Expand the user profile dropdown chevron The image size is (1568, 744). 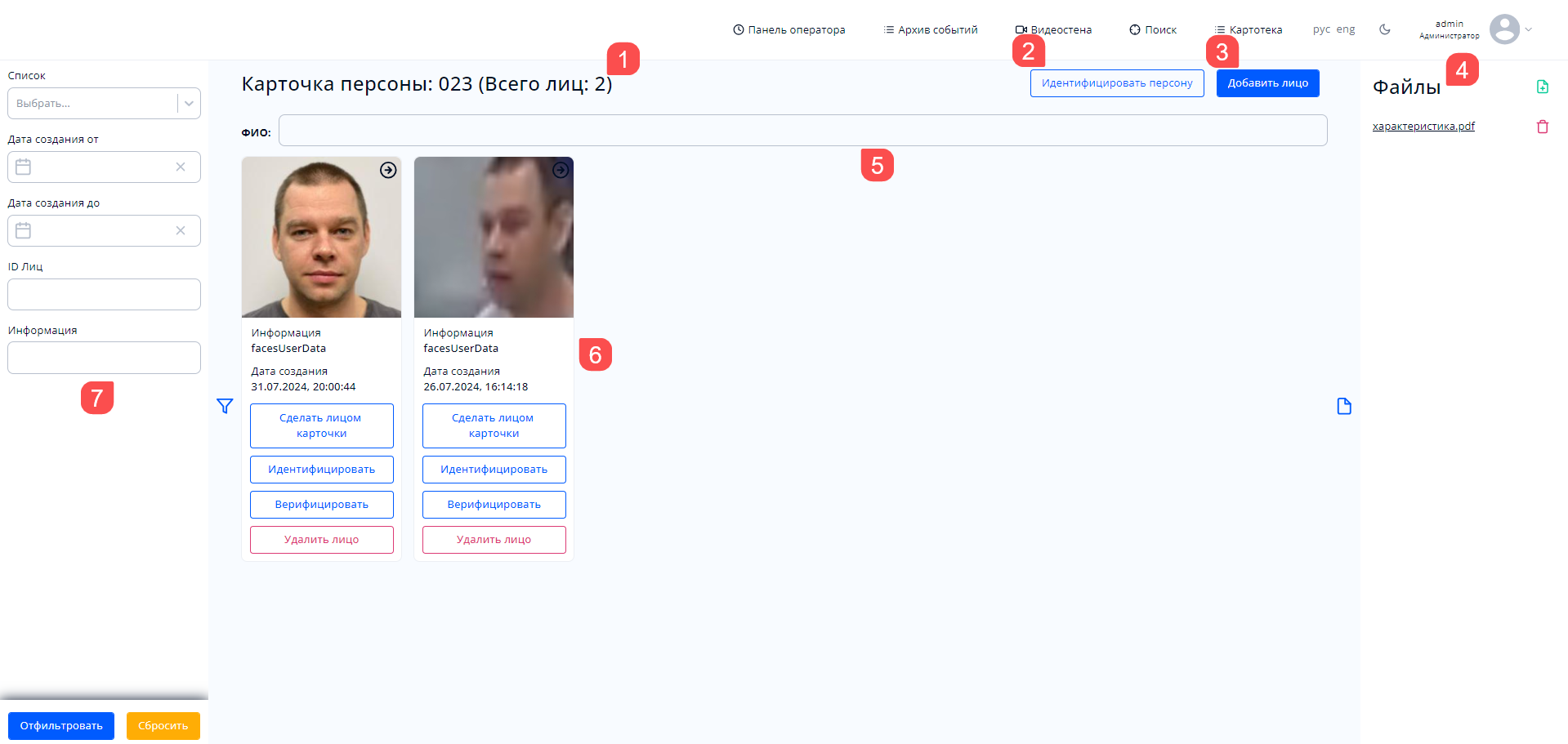point(1529,29)
